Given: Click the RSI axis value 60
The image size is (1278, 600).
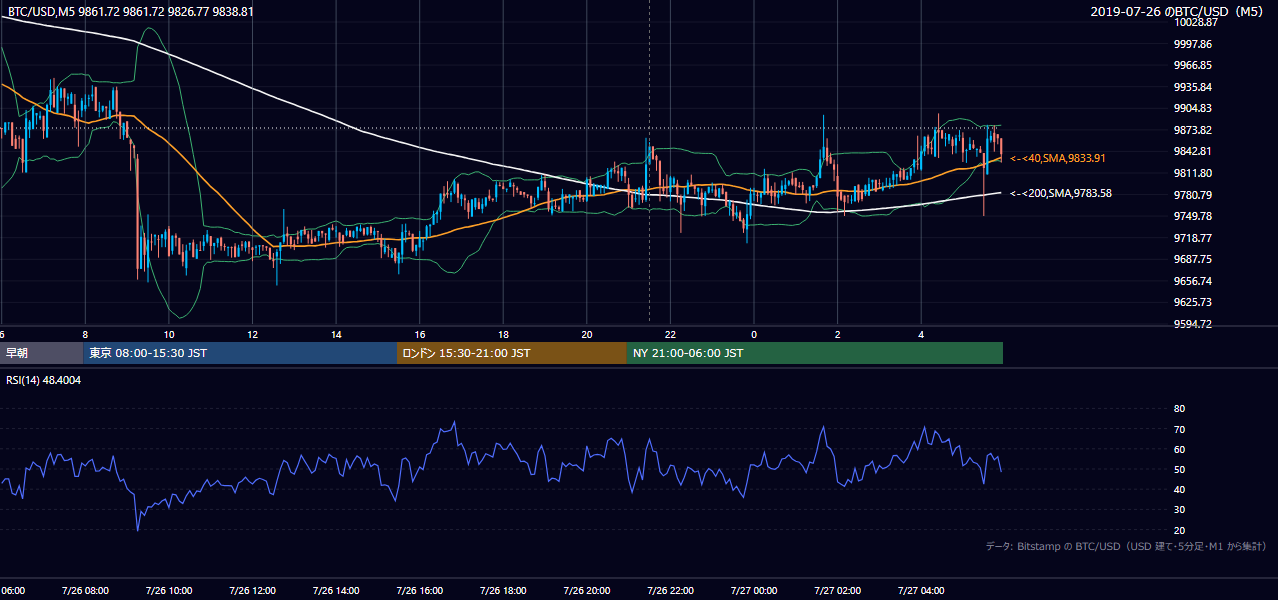Looking at the screenshot, I should click(1179, 449).
